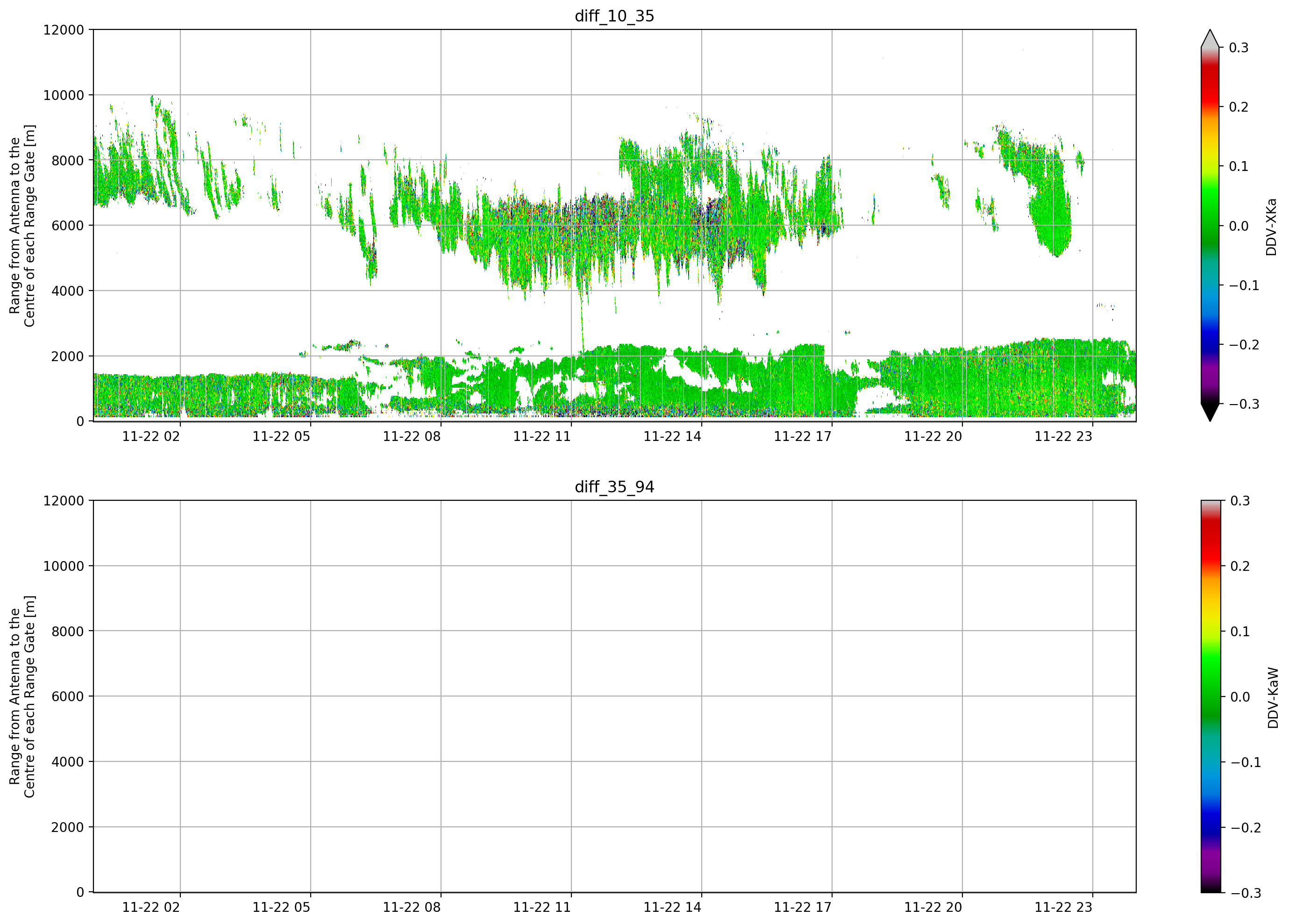This screenshot has height=924, width=1289.
Task: Click the 0.3 tick on DDV-KaW colorbar
Action: click(1239, 501)
